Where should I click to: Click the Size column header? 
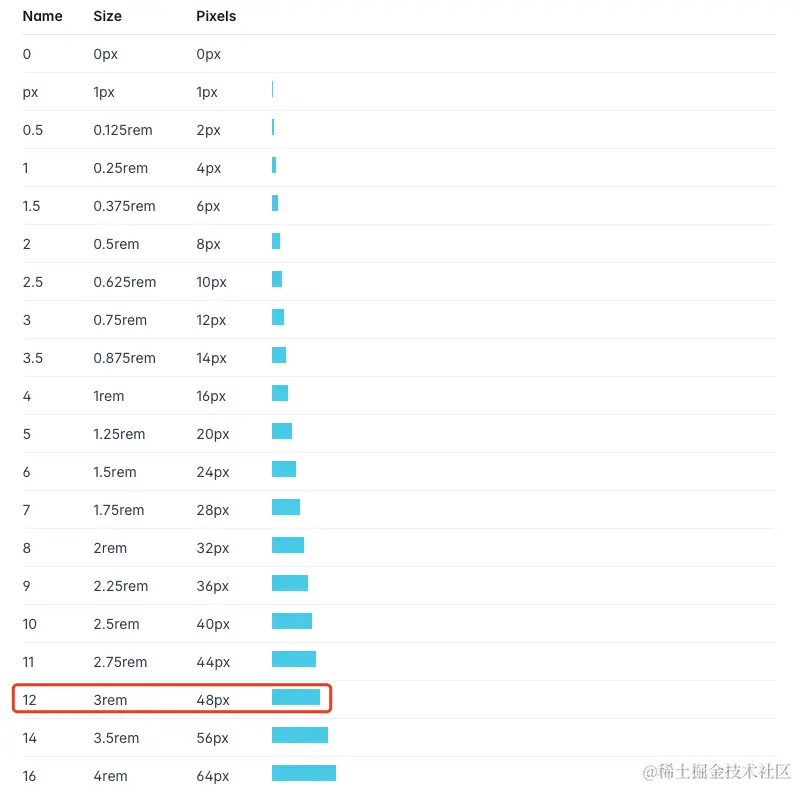(x=107, y=16)
